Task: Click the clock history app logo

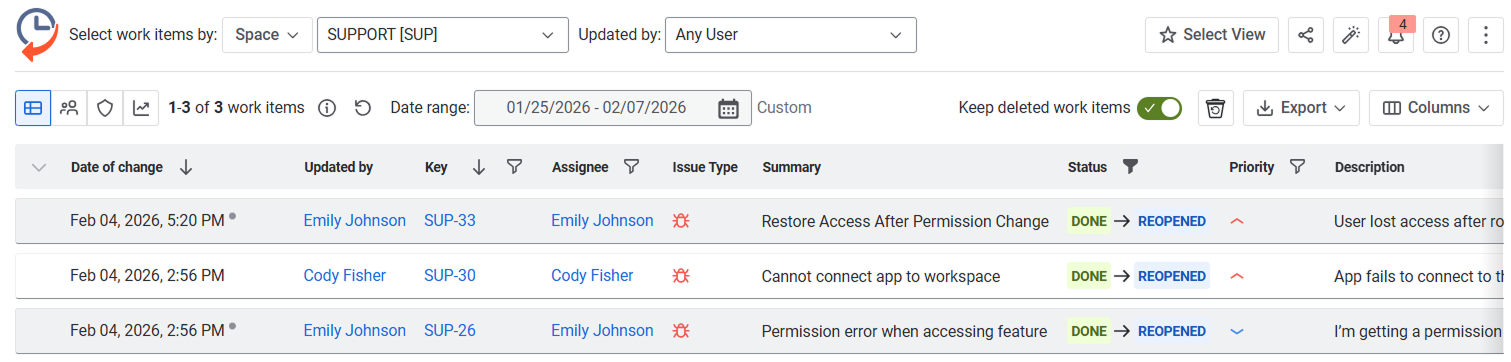Action: 37,34
